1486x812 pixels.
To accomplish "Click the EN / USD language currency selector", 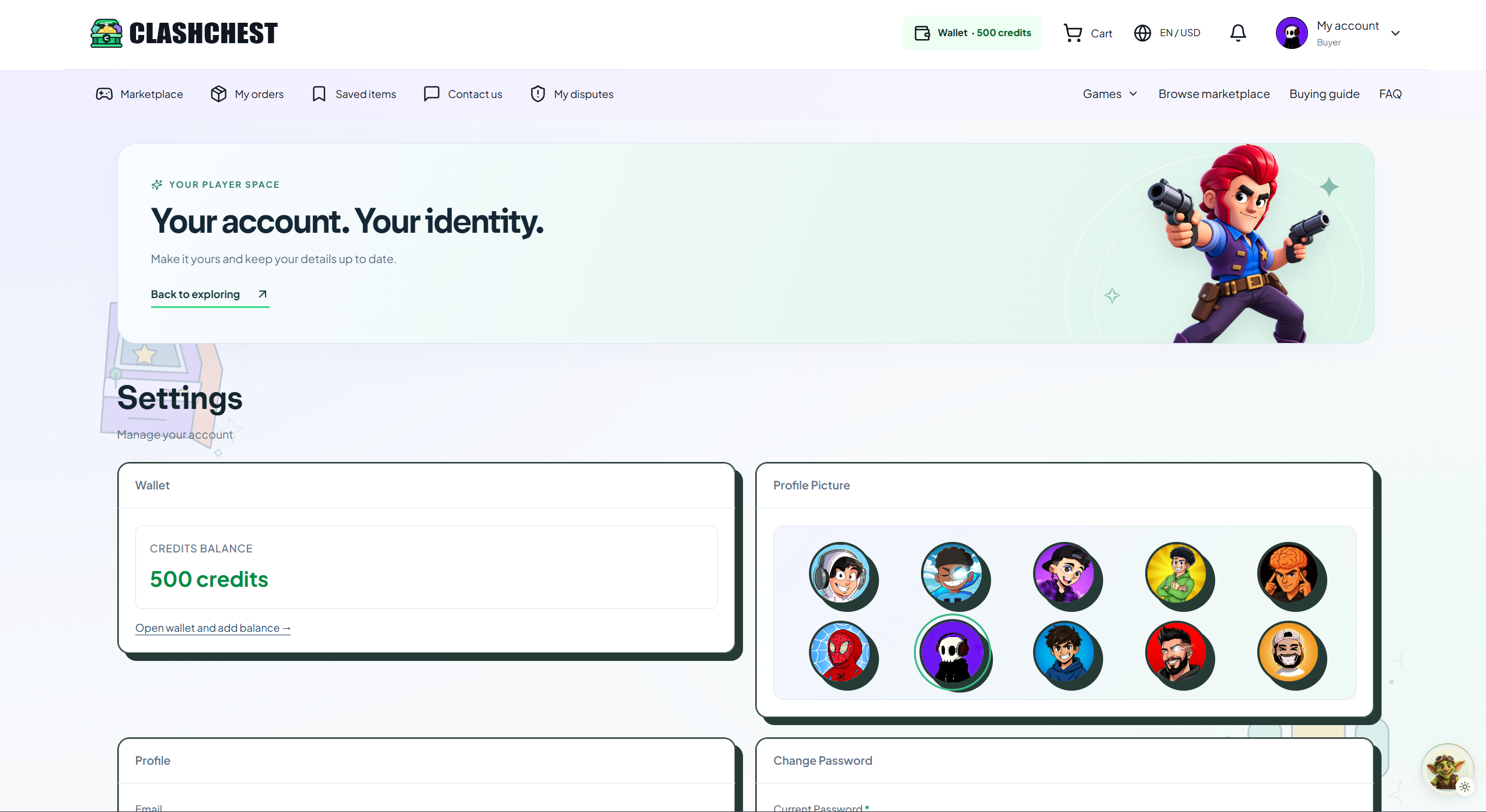I will (1180, 33).
